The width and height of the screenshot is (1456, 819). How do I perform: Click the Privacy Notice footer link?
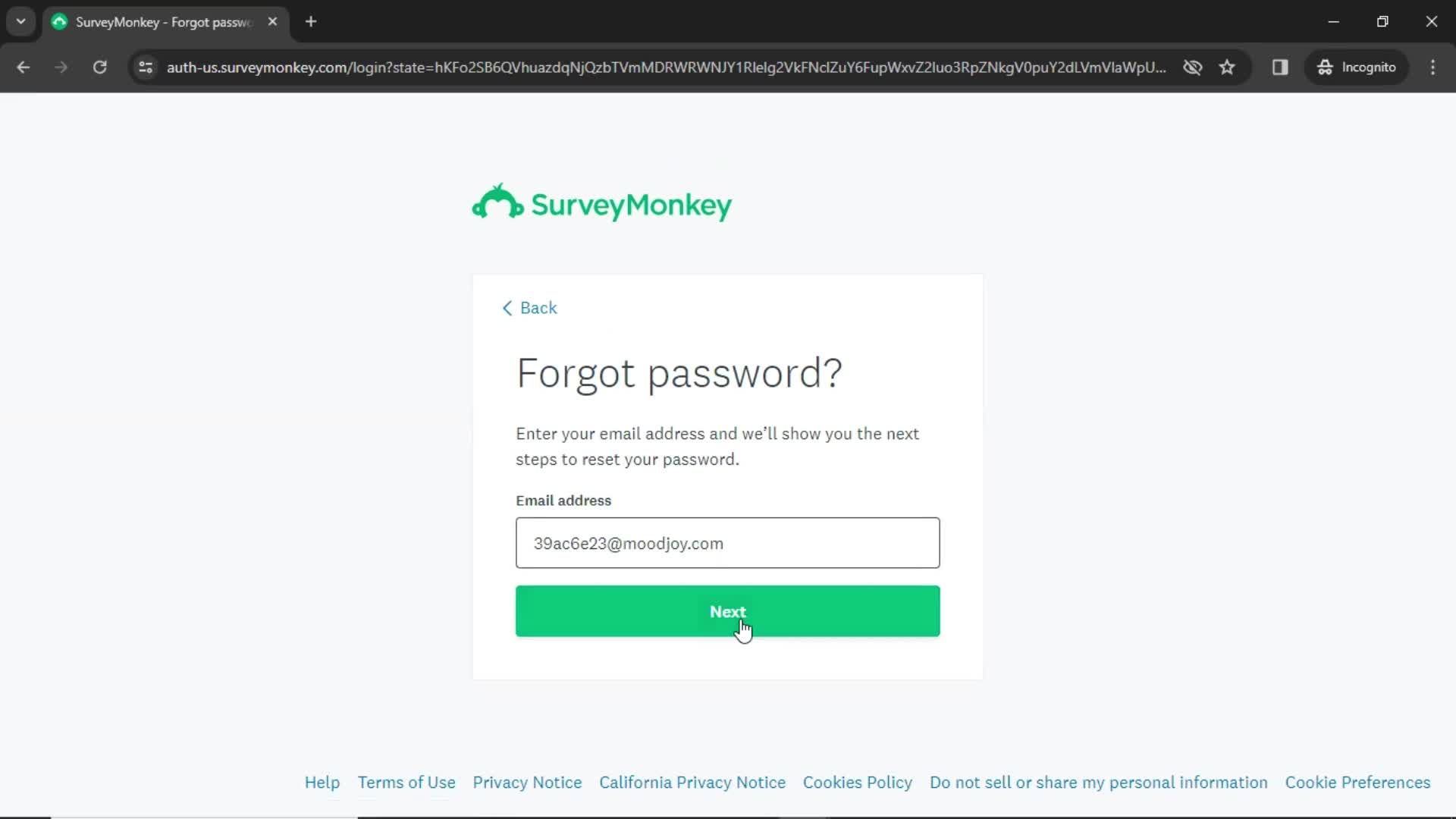tap(527, 782)
